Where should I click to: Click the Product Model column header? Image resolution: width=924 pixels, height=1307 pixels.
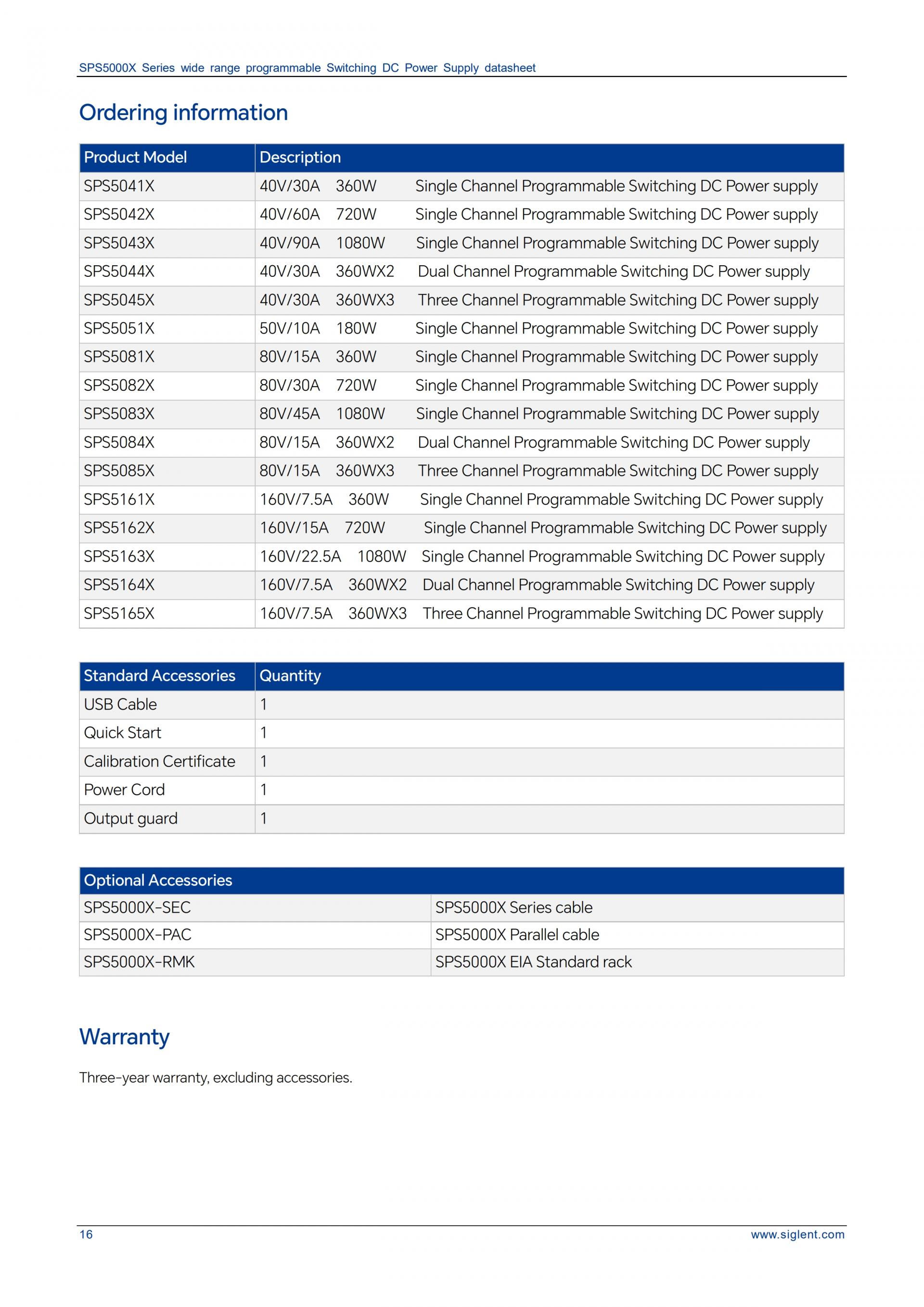click(x=135, y=158)
